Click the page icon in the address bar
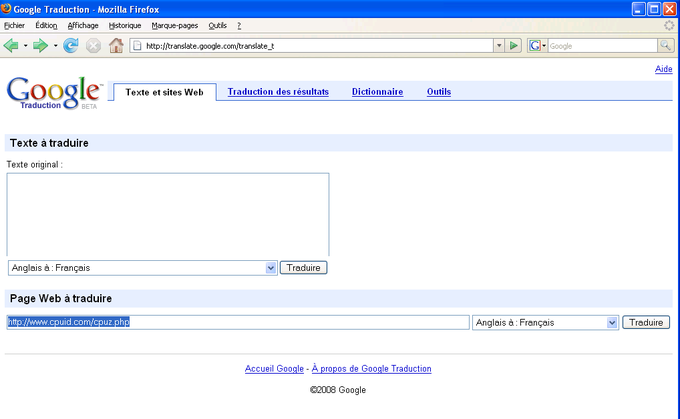The height and width of the screenshot is (419, 680). (x=137, y=46)
